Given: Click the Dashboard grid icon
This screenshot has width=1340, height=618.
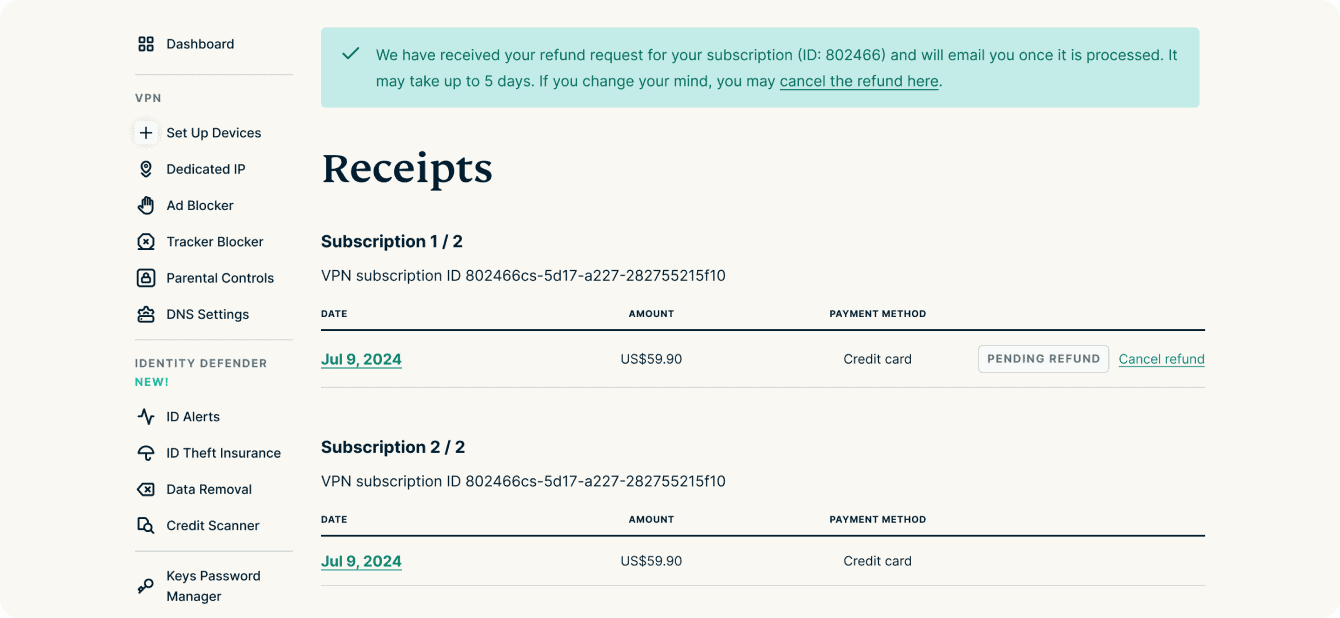Looking at the screenshot, I should [146, 44].
